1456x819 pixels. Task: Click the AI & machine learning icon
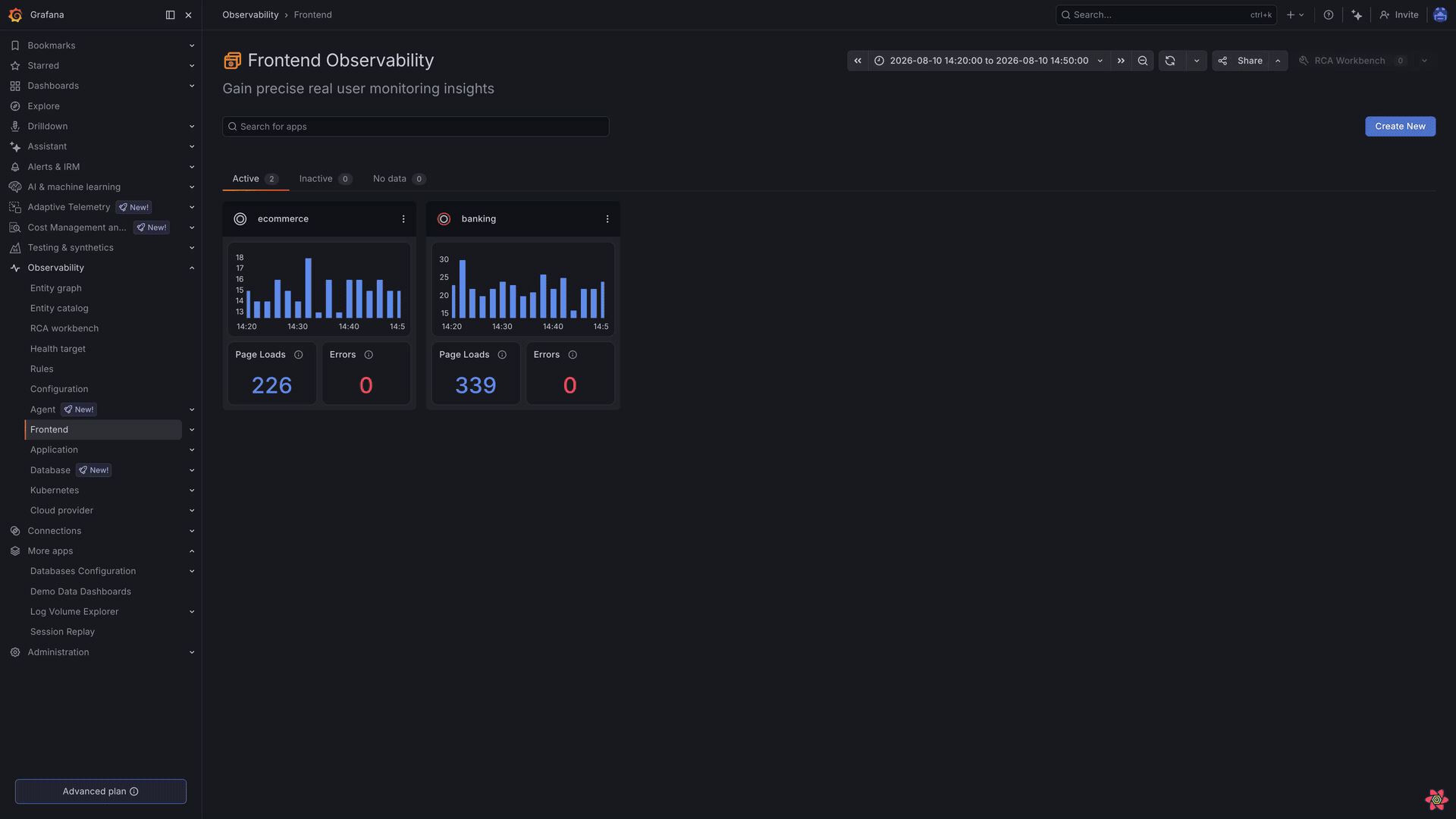point(15,187)
